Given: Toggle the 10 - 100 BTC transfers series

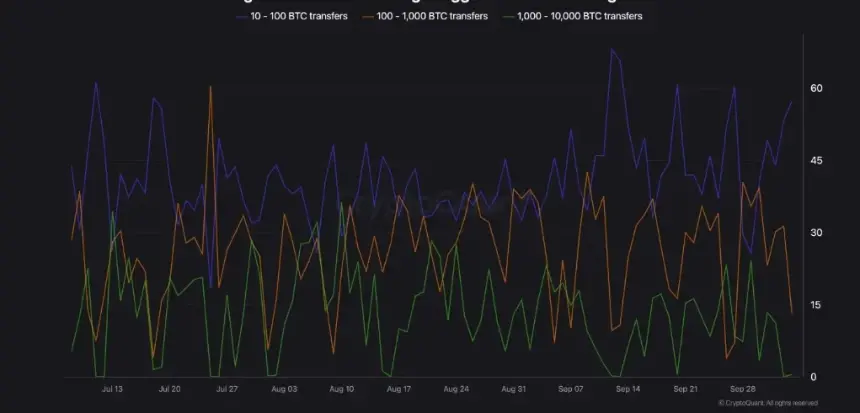Looking at the screenshot, I should click(x=292, y=16).
